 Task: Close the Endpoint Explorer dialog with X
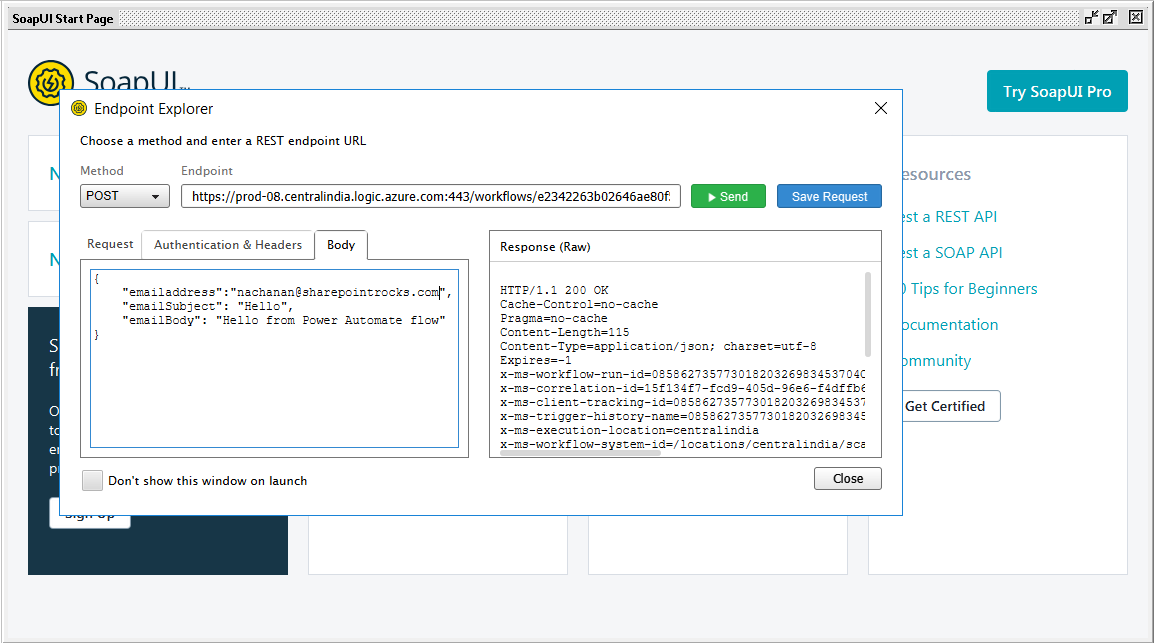tap(880, 108)
